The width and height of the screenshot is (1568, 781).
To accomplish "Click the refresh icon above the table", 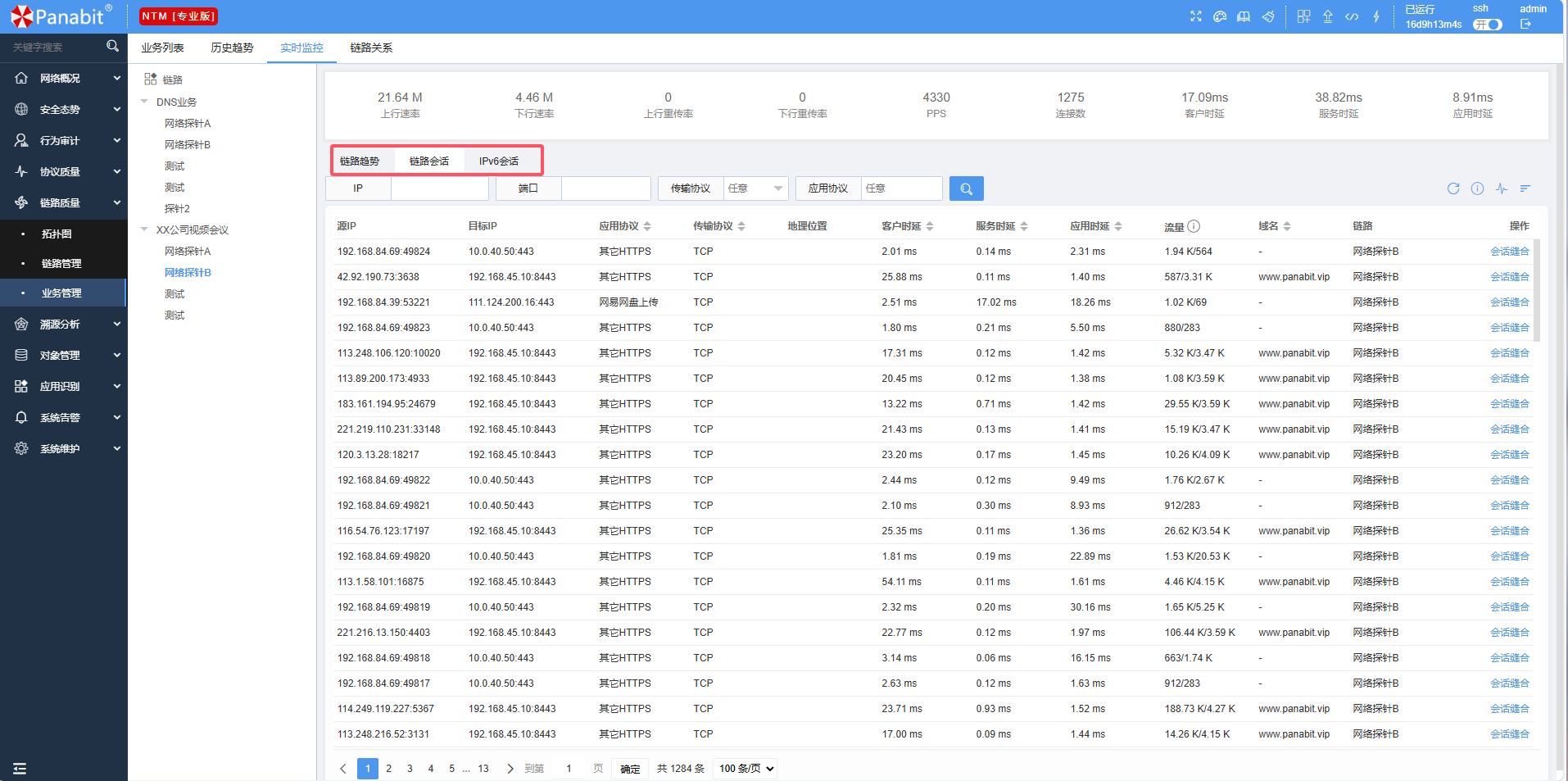I will pyautogui.click(x=1453, y=188).
